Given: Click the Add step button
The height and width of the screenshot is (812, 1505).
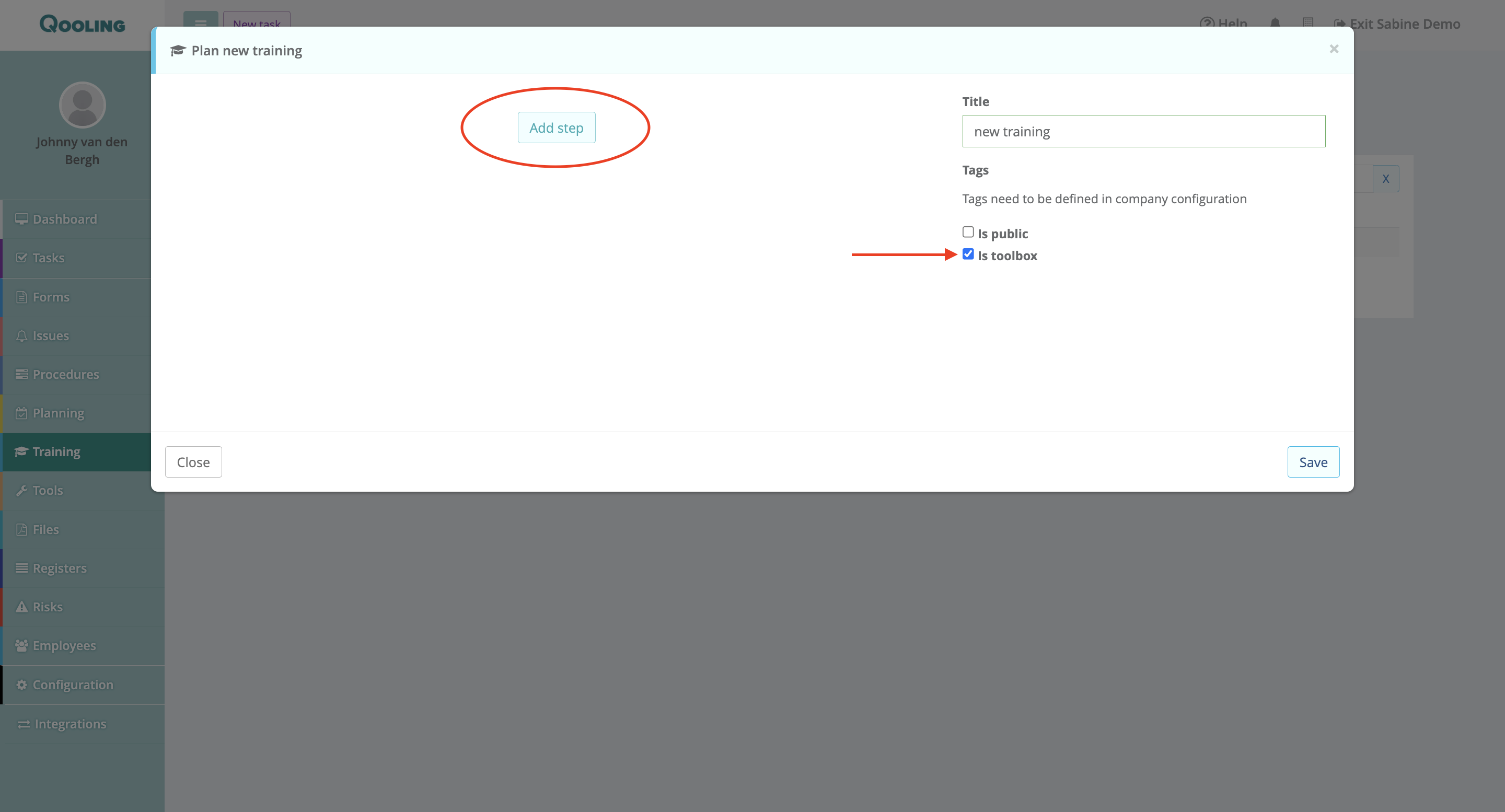Looking at the screenshot, I should (555, 127).
